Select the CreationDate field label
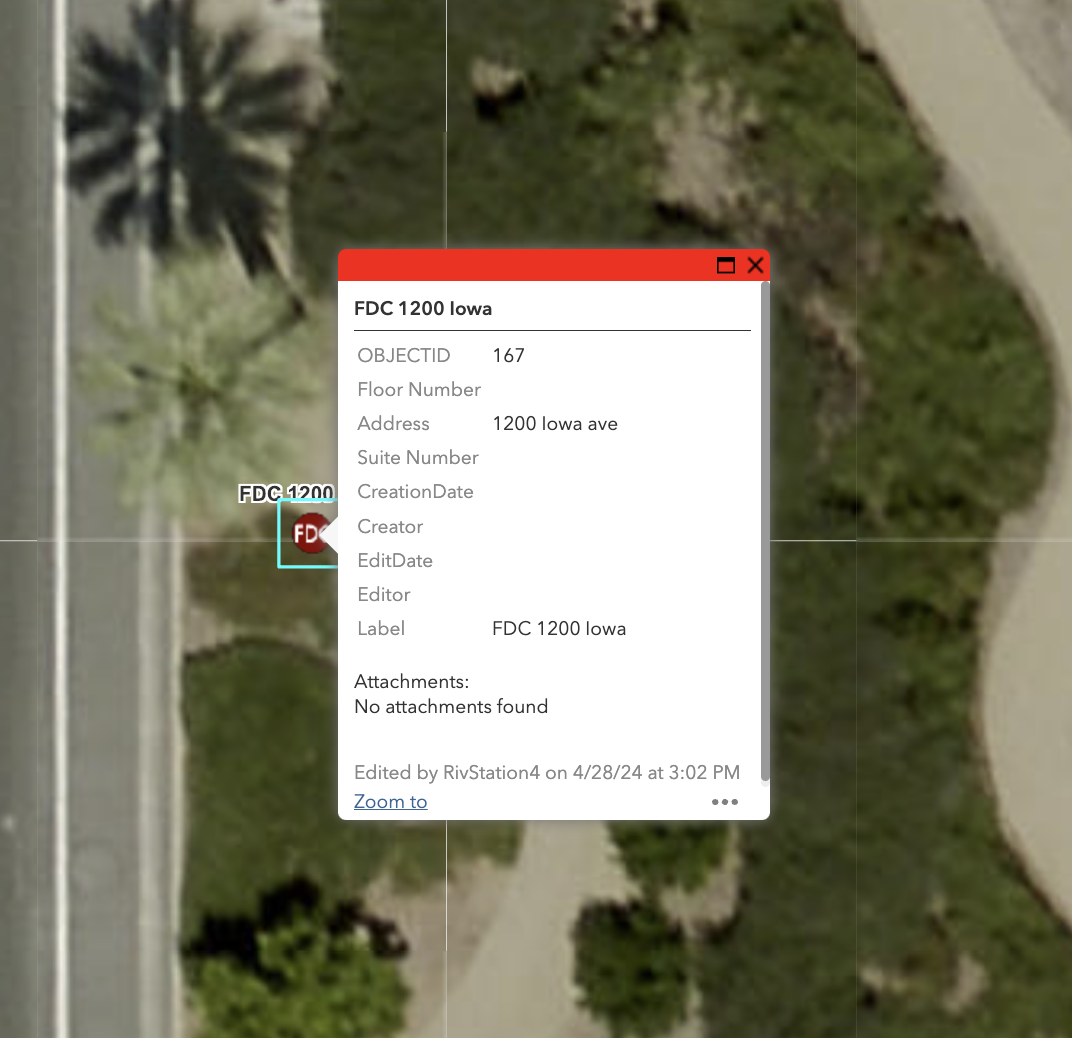 tap(415, 491)
